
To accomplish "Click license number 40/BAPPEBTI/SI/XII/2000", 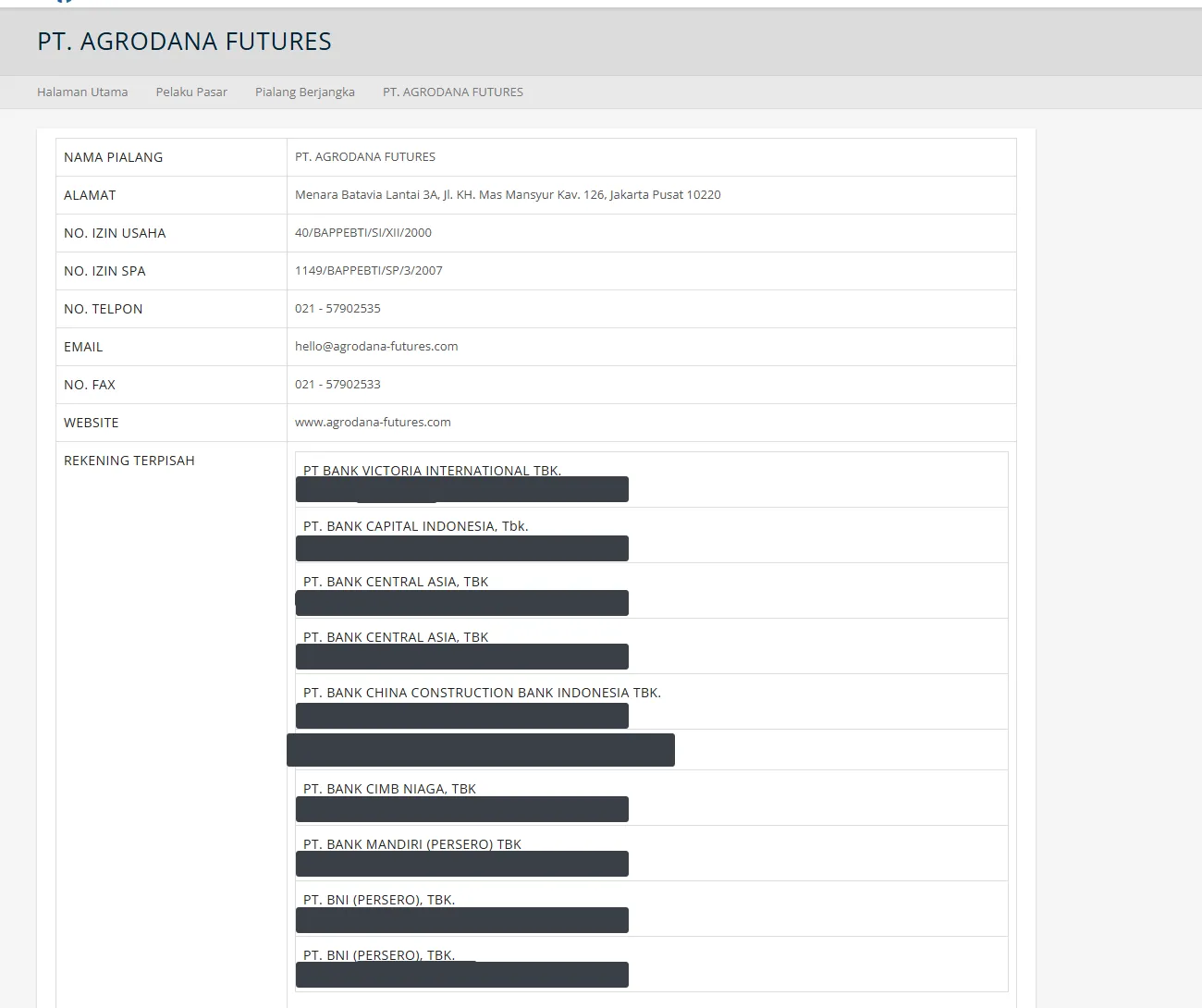I will (363, 233).
